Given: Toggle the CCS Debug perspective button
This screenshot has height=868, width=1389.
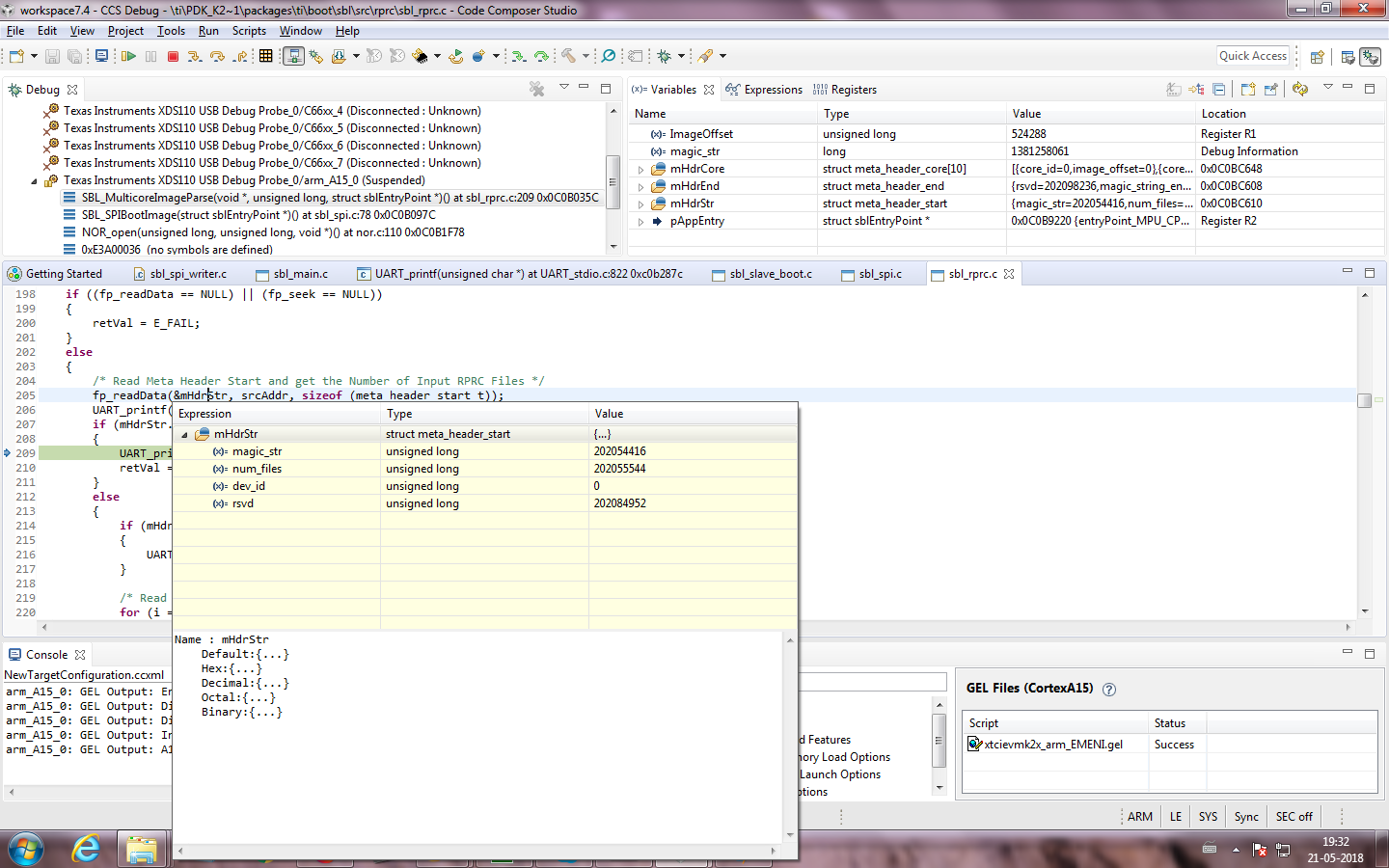Looking at the screenshot, I should pos(1371,57).
